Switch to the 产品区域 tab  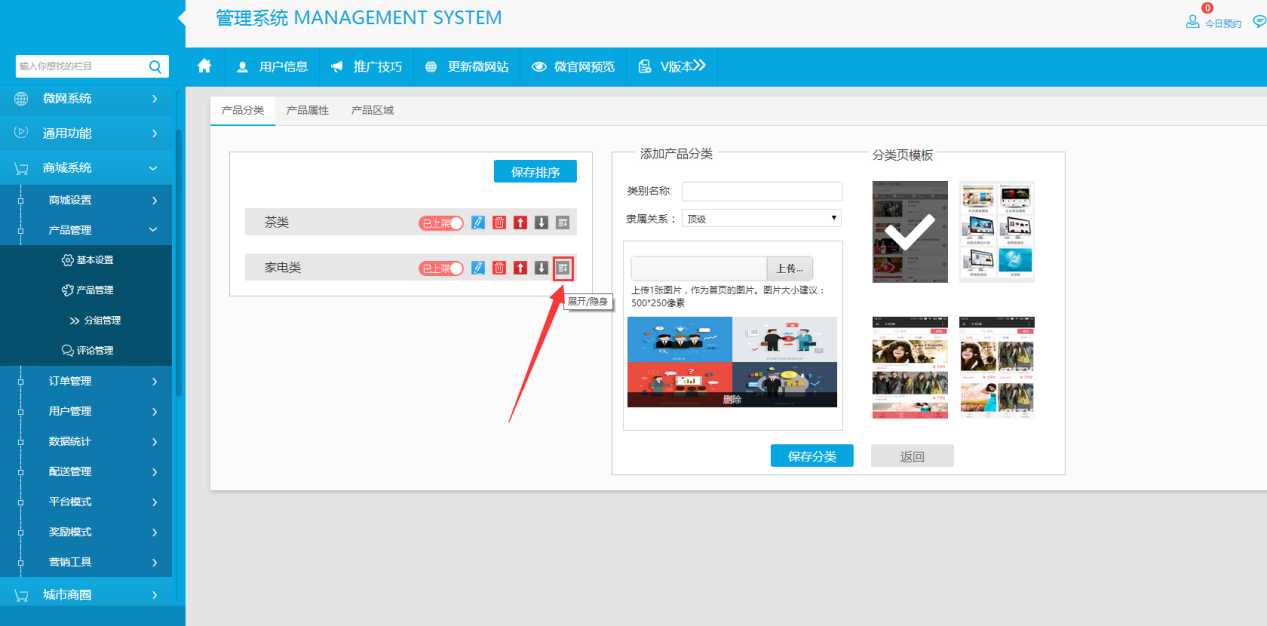point(372,110)
